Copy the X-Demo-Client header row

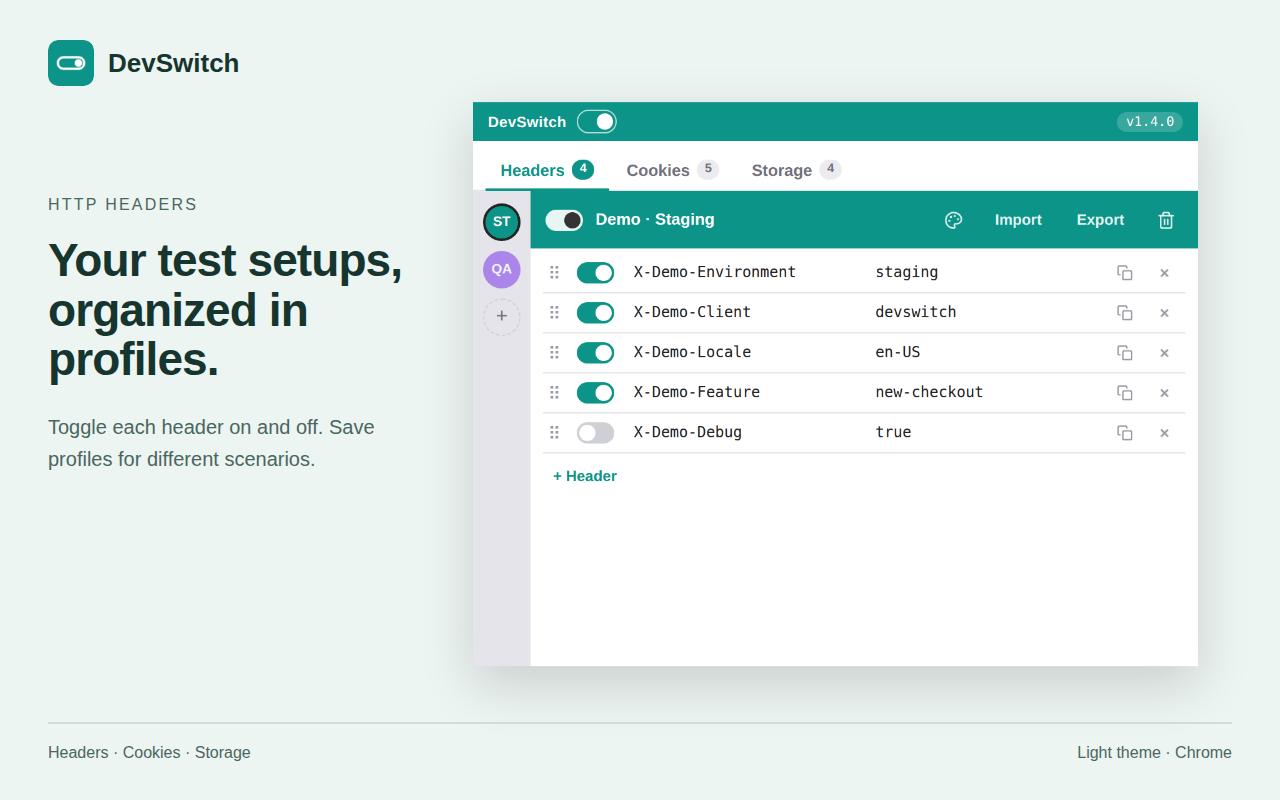pyautogui.click(x=1125, y=313)
